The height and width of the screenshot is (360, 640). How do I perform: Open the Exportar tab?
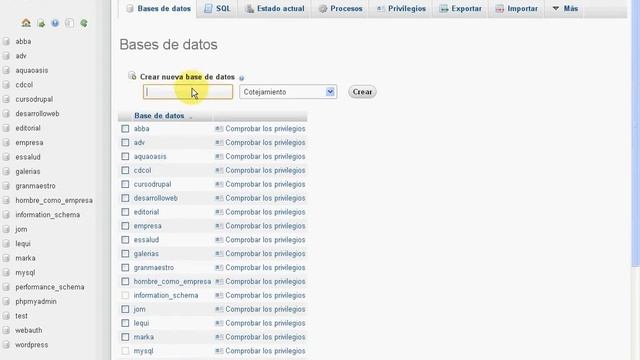click(460, 9)
